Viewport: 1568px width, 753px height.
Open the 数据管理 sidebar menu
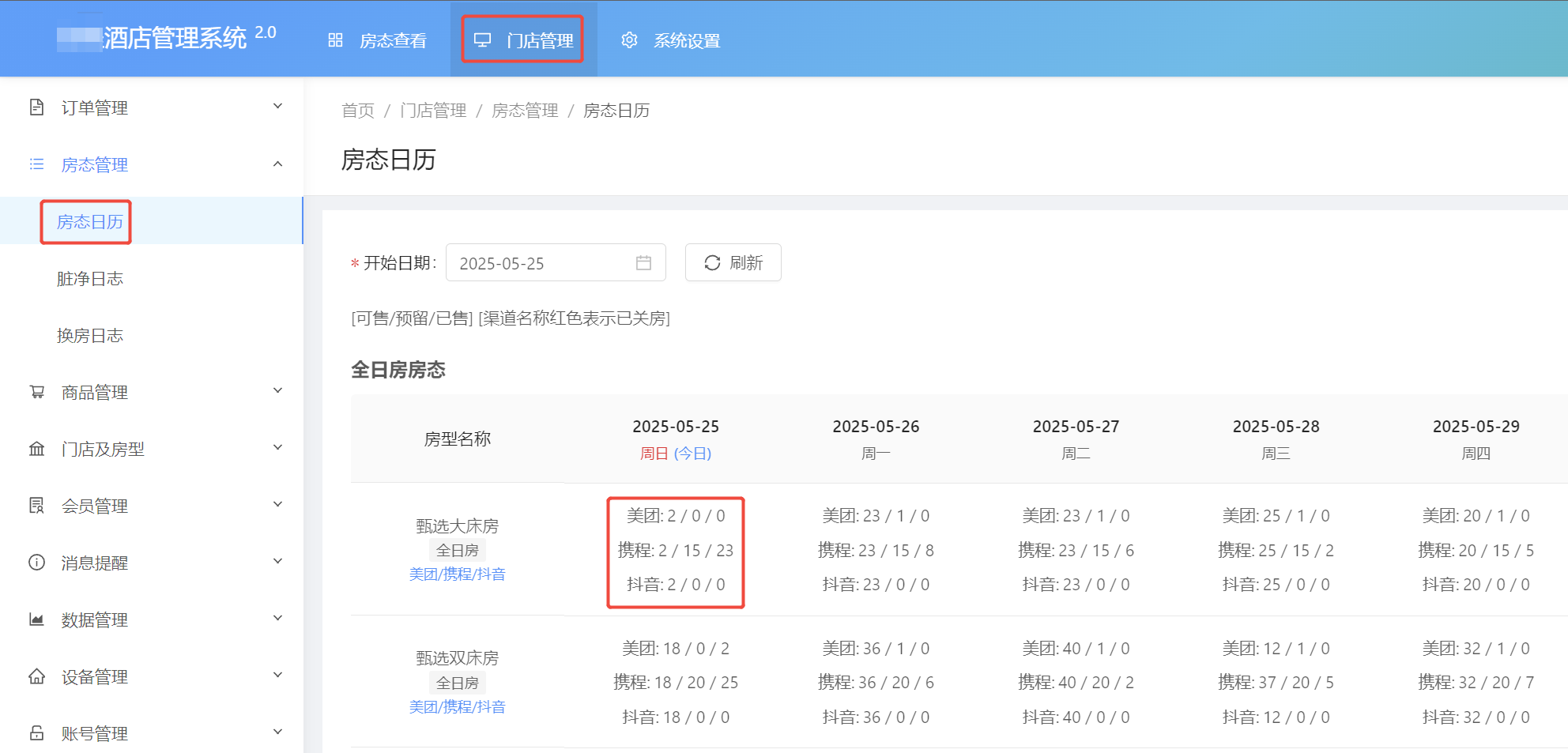point(151,619)
